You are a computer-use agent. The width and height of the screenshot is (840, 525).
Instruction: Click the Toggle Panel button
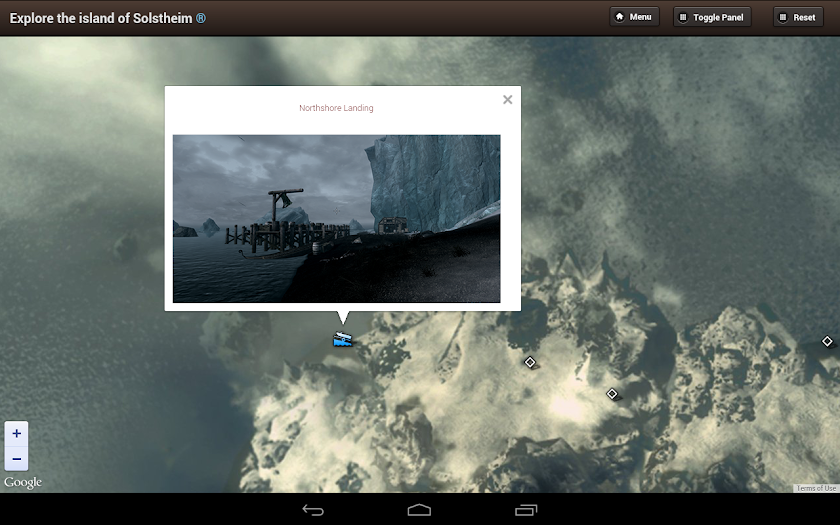click(712, 17)
